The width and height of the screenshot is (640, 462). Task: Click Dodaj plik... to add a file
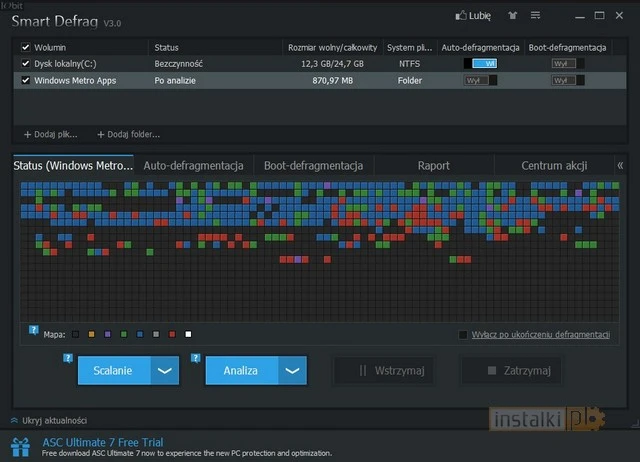click(x=51, y=134)
